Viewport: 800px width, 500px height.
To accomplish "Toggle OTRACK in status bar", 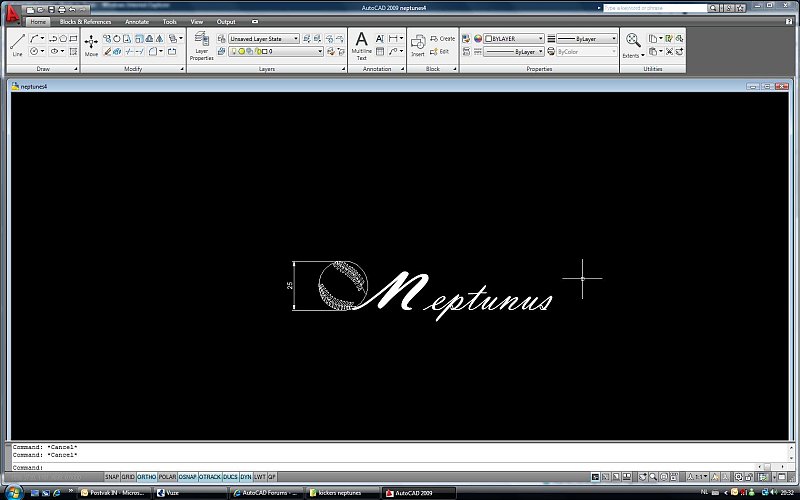I will 210,477.
